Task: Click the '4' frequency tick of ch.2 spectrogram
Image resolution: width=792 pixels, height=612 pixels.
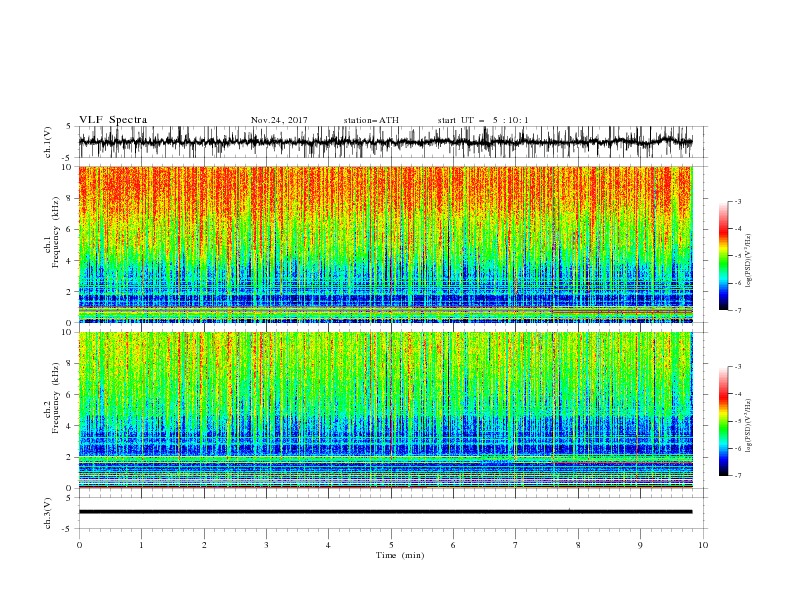Action: point(70,426)
